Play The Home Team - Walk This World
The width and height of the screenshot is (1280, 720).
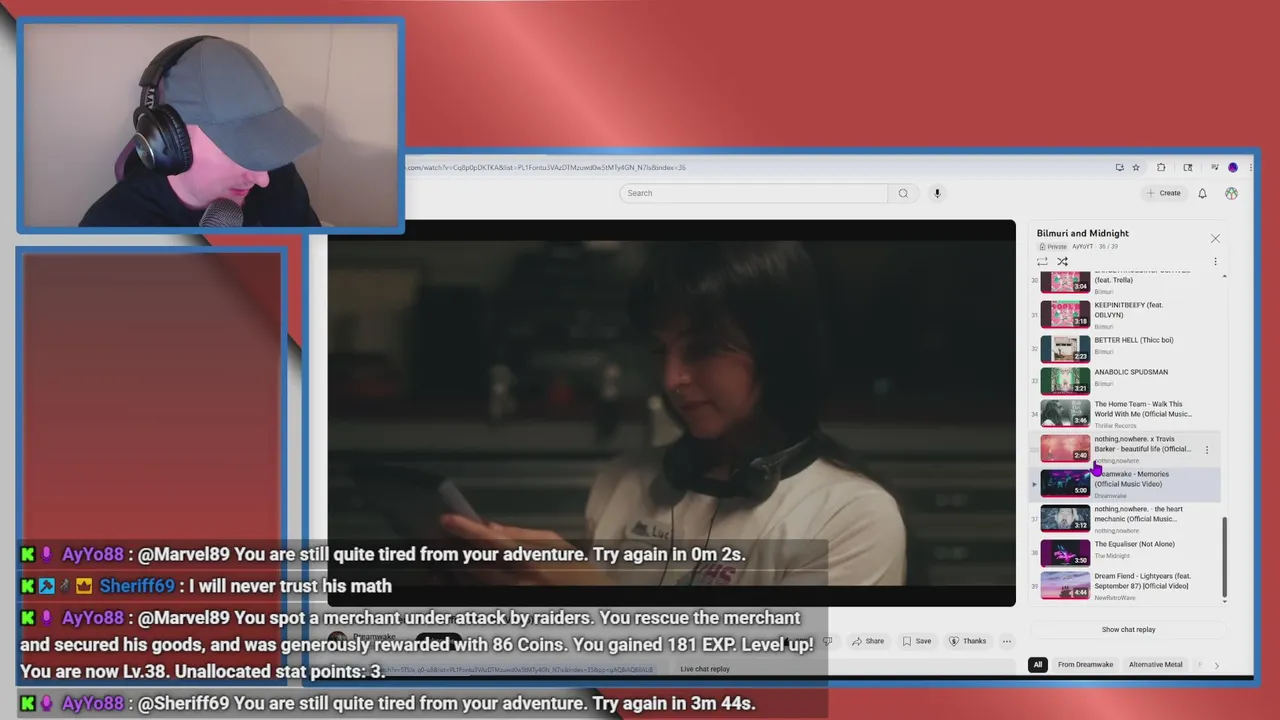(1126, 414)
